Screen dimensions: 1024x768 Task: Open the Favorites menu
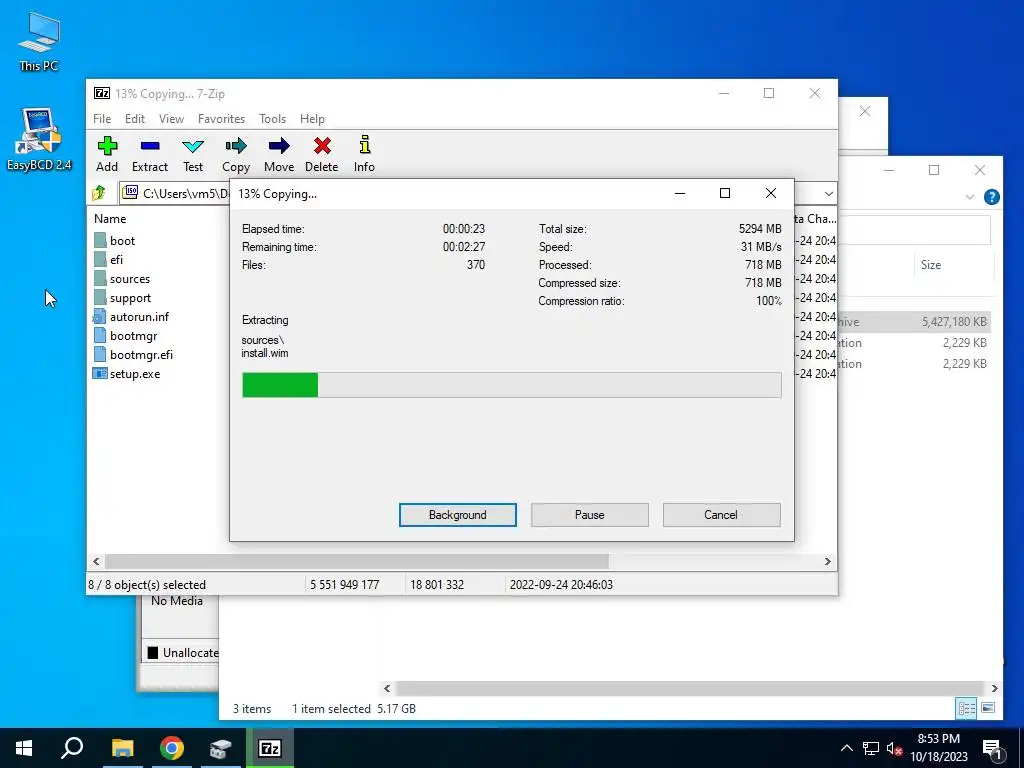tap(221, 119)
